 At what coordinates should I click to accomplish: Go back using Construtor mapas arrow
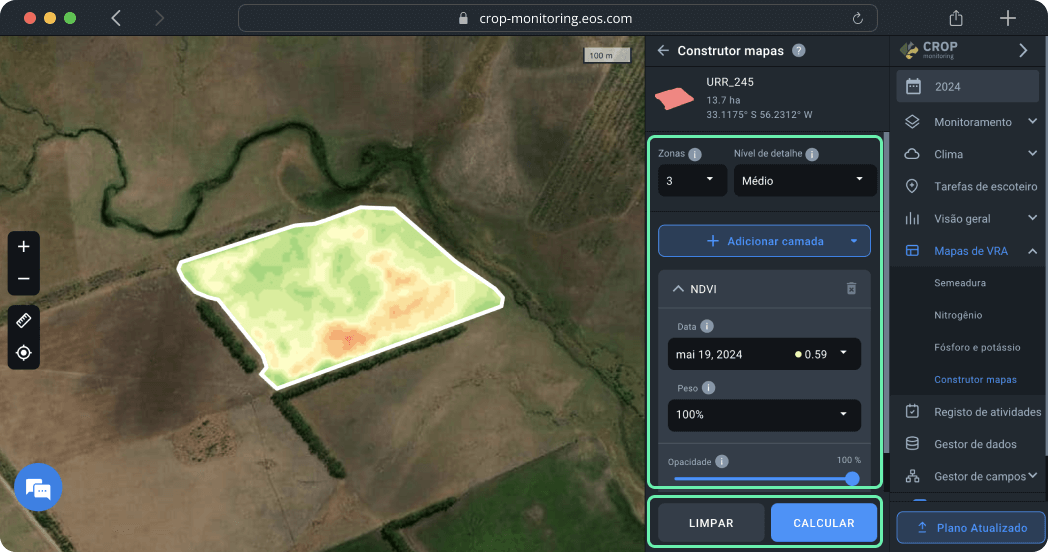(x=663, y=51)
